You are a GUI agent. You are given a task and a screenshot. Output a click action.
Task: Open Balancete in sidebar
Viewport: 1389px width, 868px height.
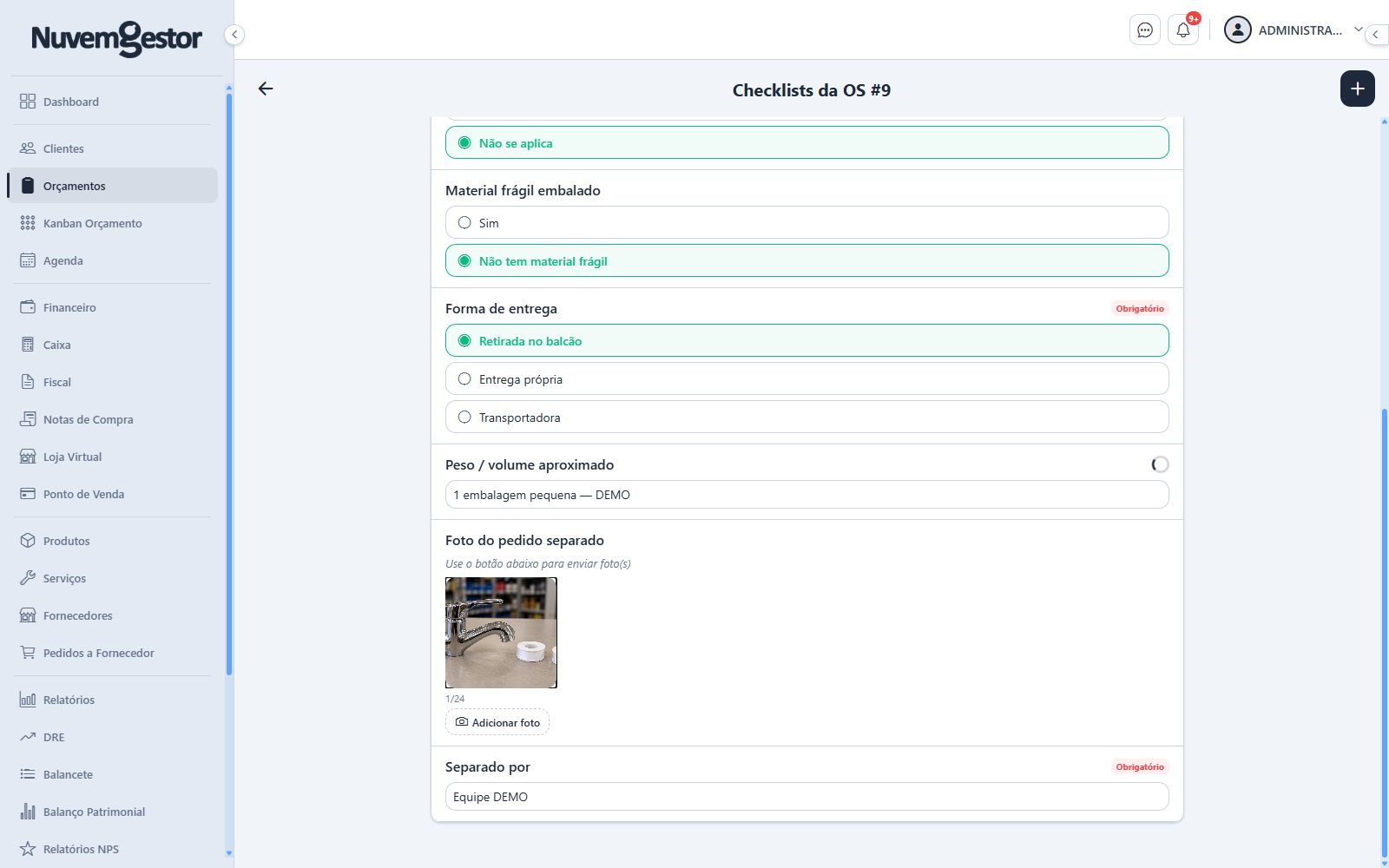pyautogui.click(x=113, y=774)
